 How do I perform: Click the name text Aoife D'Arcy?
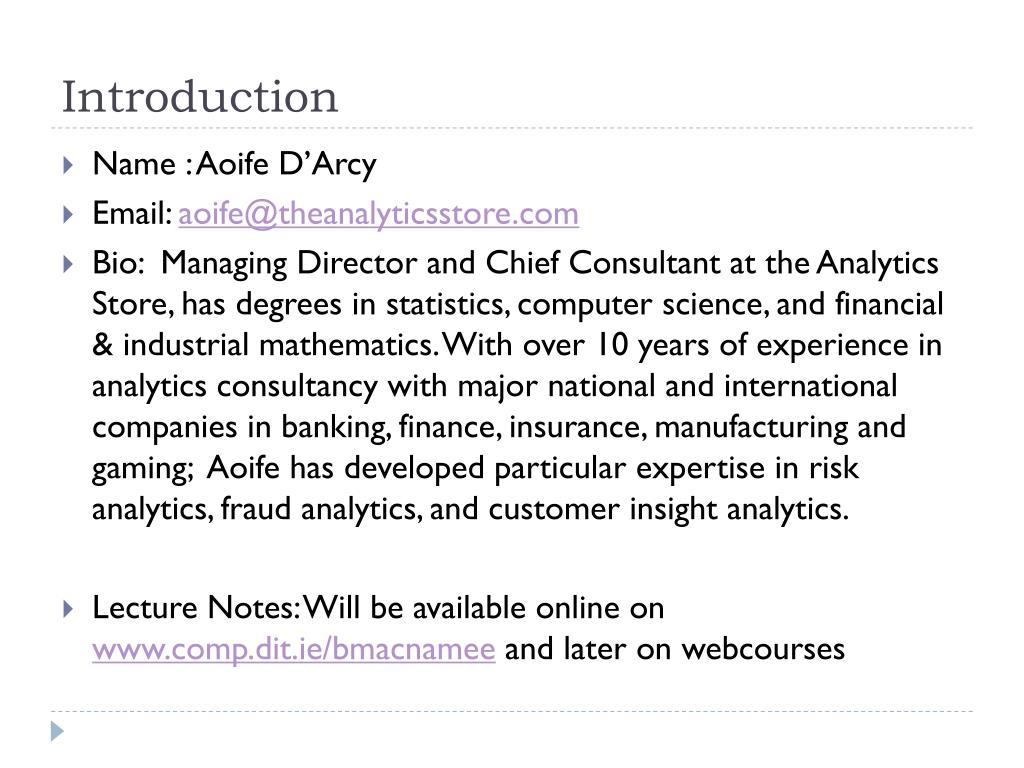coord(286,164)
